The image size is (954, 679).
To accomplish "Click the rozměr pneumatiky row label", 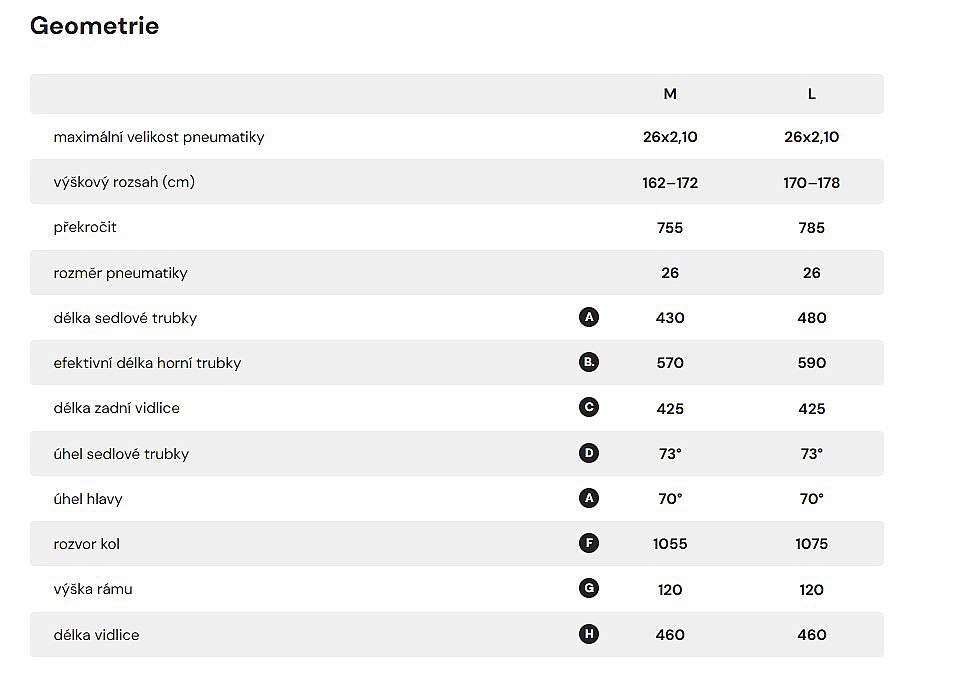I will tap(120, 273).
